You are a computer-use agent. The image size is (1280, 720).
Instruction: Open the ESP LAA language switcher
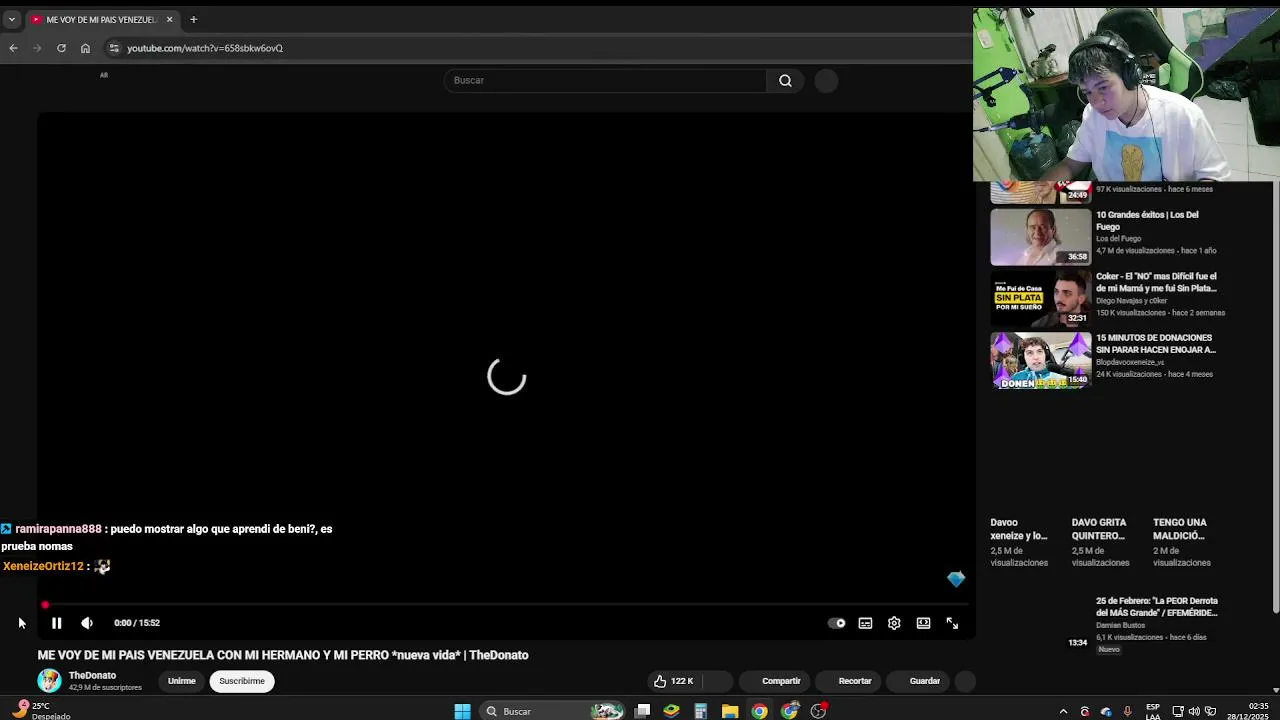click(x=1153, y=711)
